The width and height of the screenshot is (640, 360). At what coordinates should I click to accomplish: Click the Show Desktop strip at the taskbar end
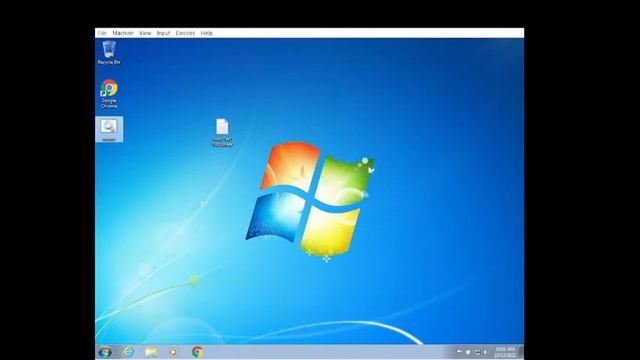coord(522,352)
